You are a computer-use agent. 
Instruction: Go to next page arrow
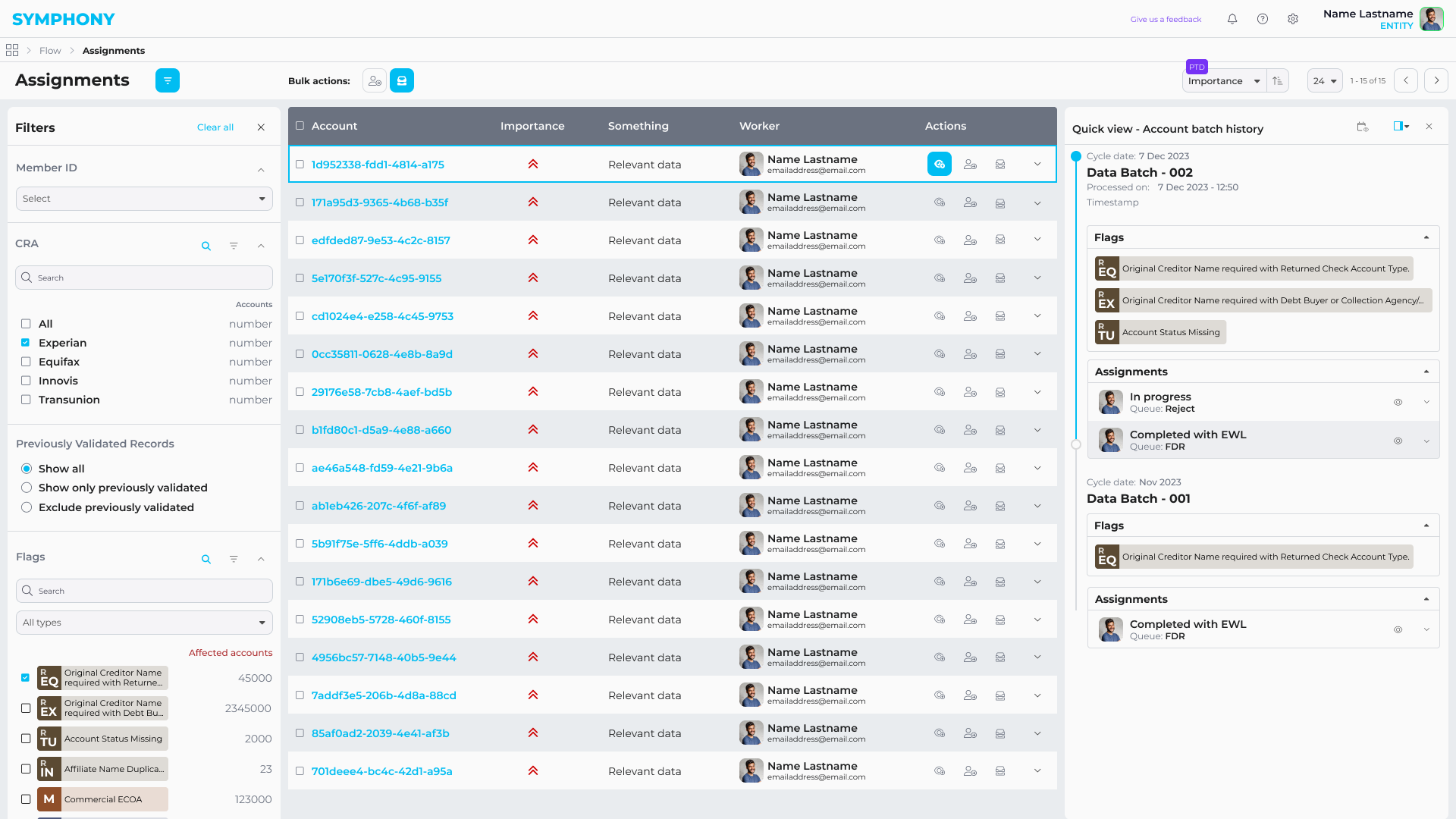[1436, 80]
